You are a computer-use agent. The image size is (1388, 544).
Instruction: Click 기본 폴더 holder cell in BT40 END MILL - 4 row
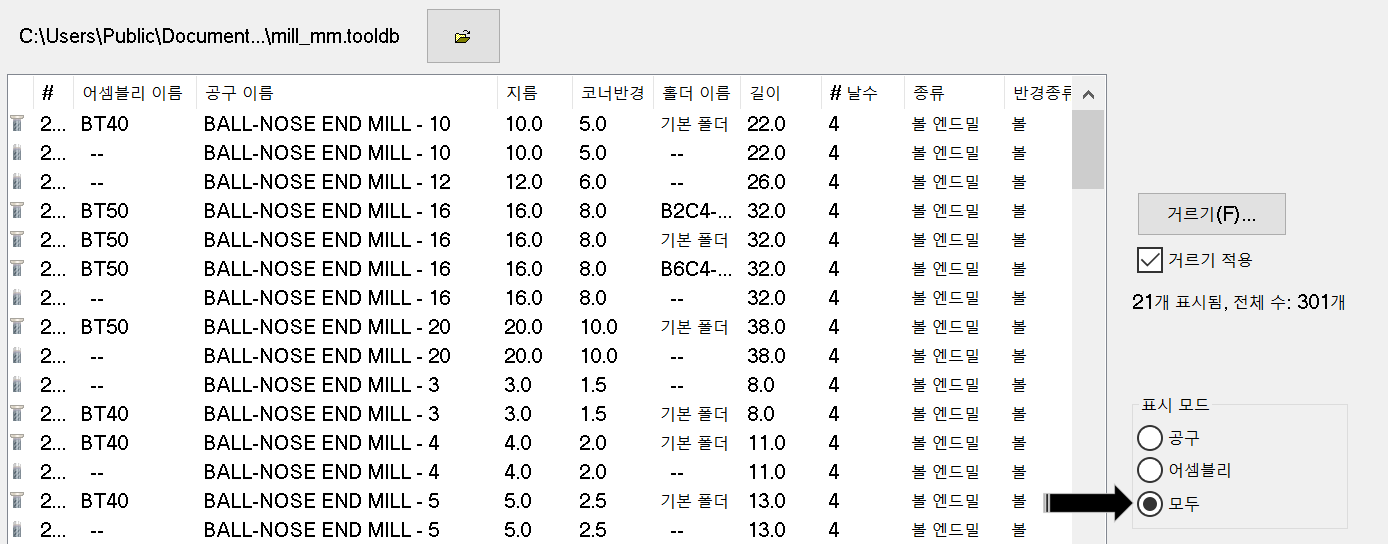point(694,443)
